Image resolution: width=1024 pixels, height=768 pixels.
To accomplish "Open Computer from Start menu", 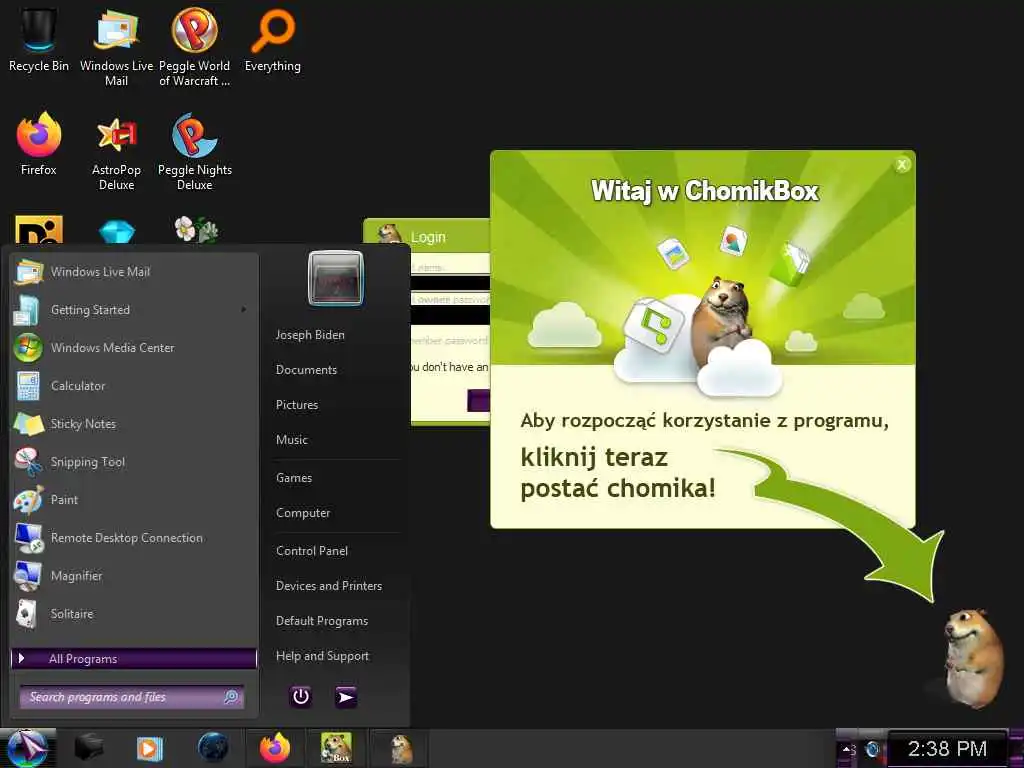I will point(303,513).
